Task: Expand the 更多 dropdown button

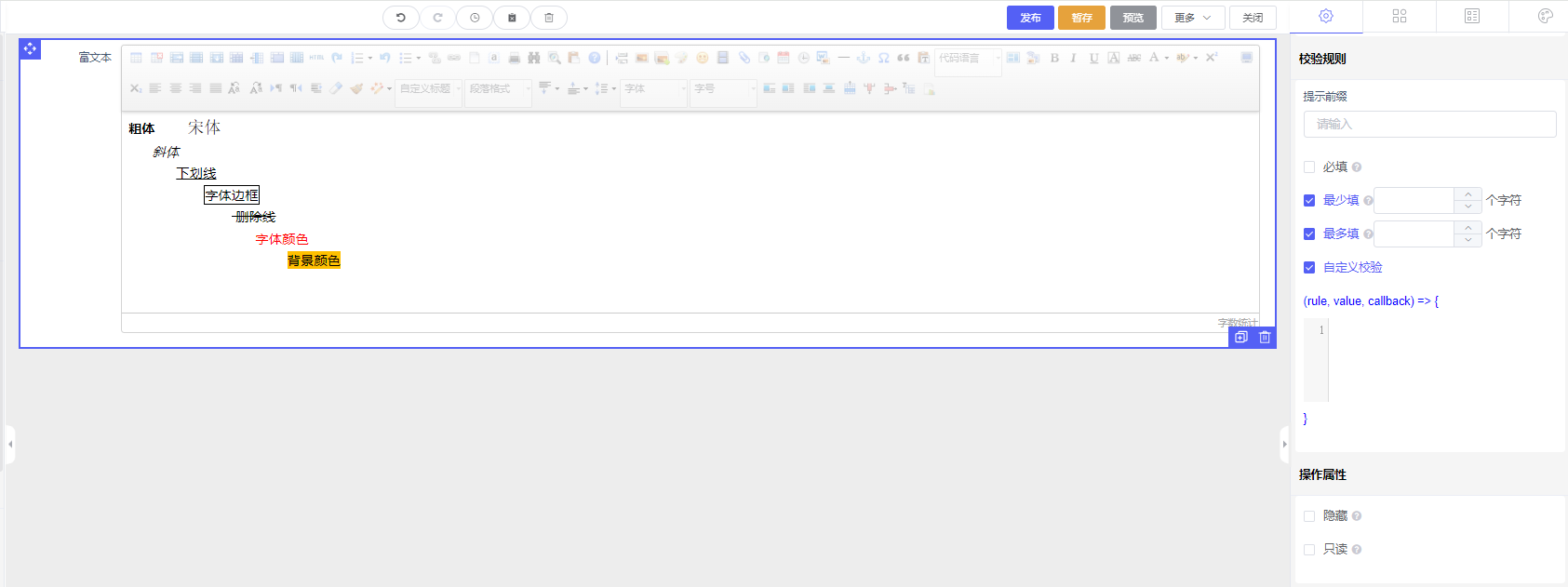Action: point(1192,18)
